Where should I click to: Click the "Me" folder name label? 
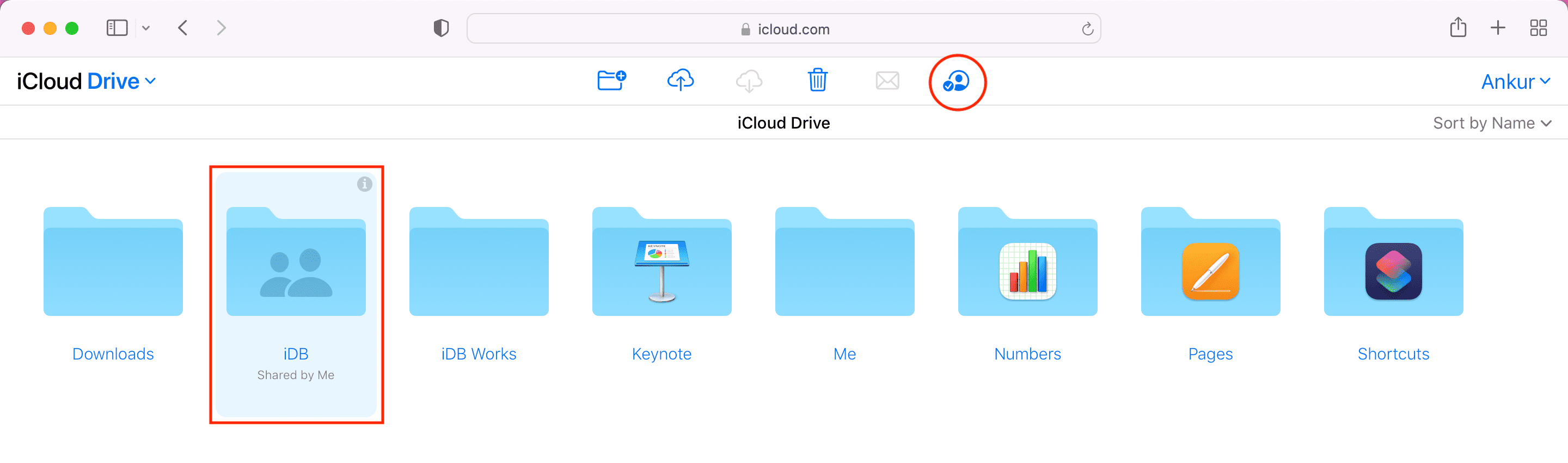point(845,354)
